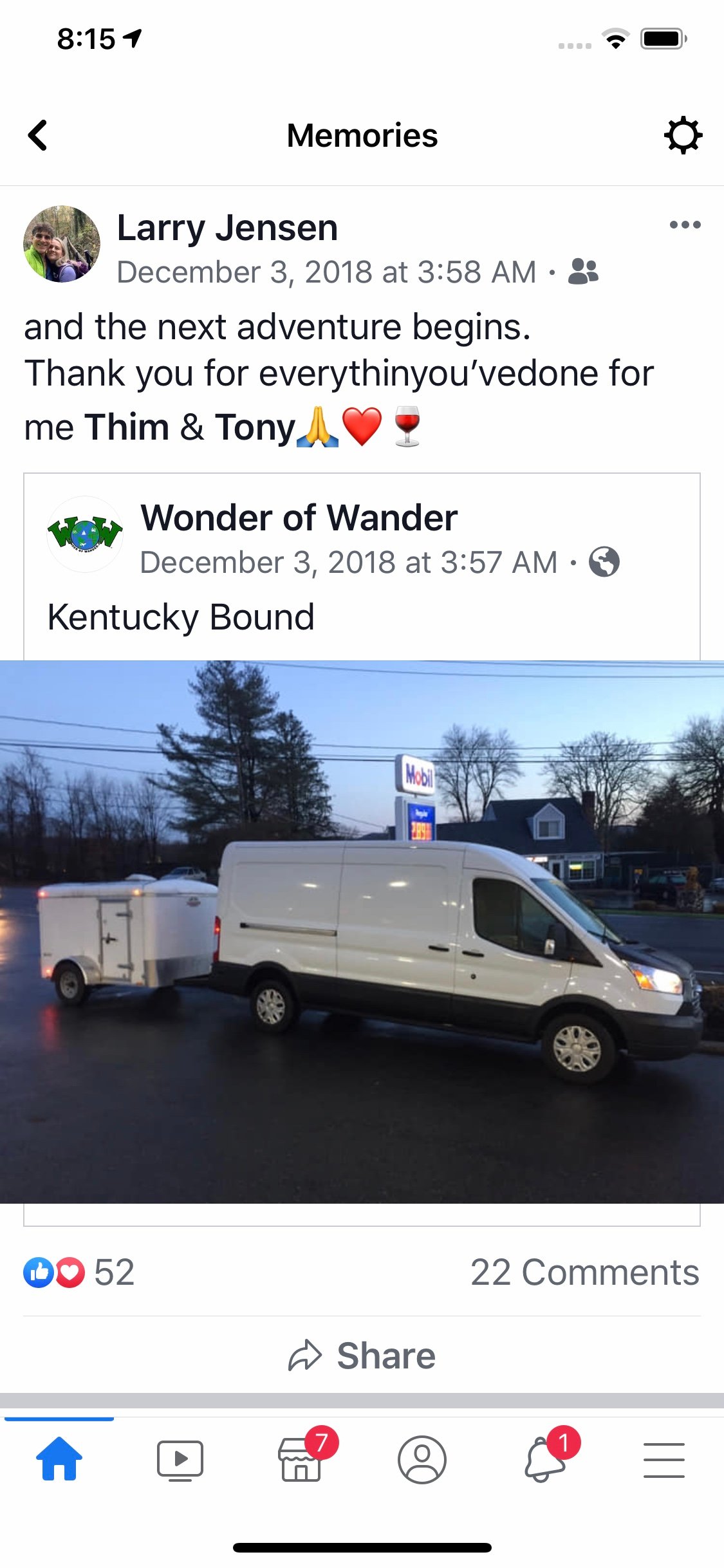Share this memory post
Screen dimensions: 724x1568
click(362, 1355)
